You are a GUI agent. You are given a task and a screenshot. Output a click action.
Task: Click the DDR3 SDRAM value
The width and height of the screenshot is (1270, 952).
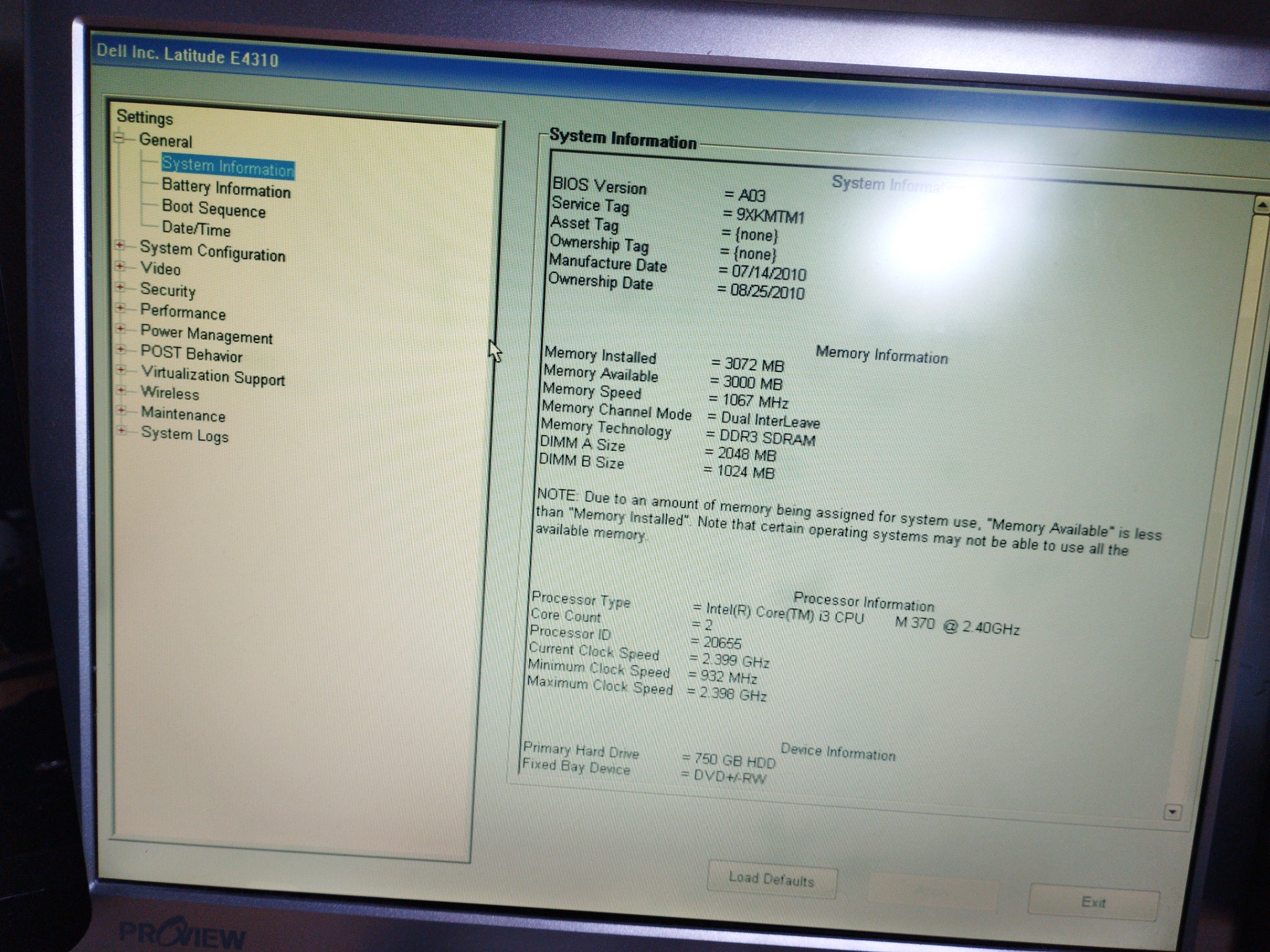pyautogui.click(x=767, y=438)
